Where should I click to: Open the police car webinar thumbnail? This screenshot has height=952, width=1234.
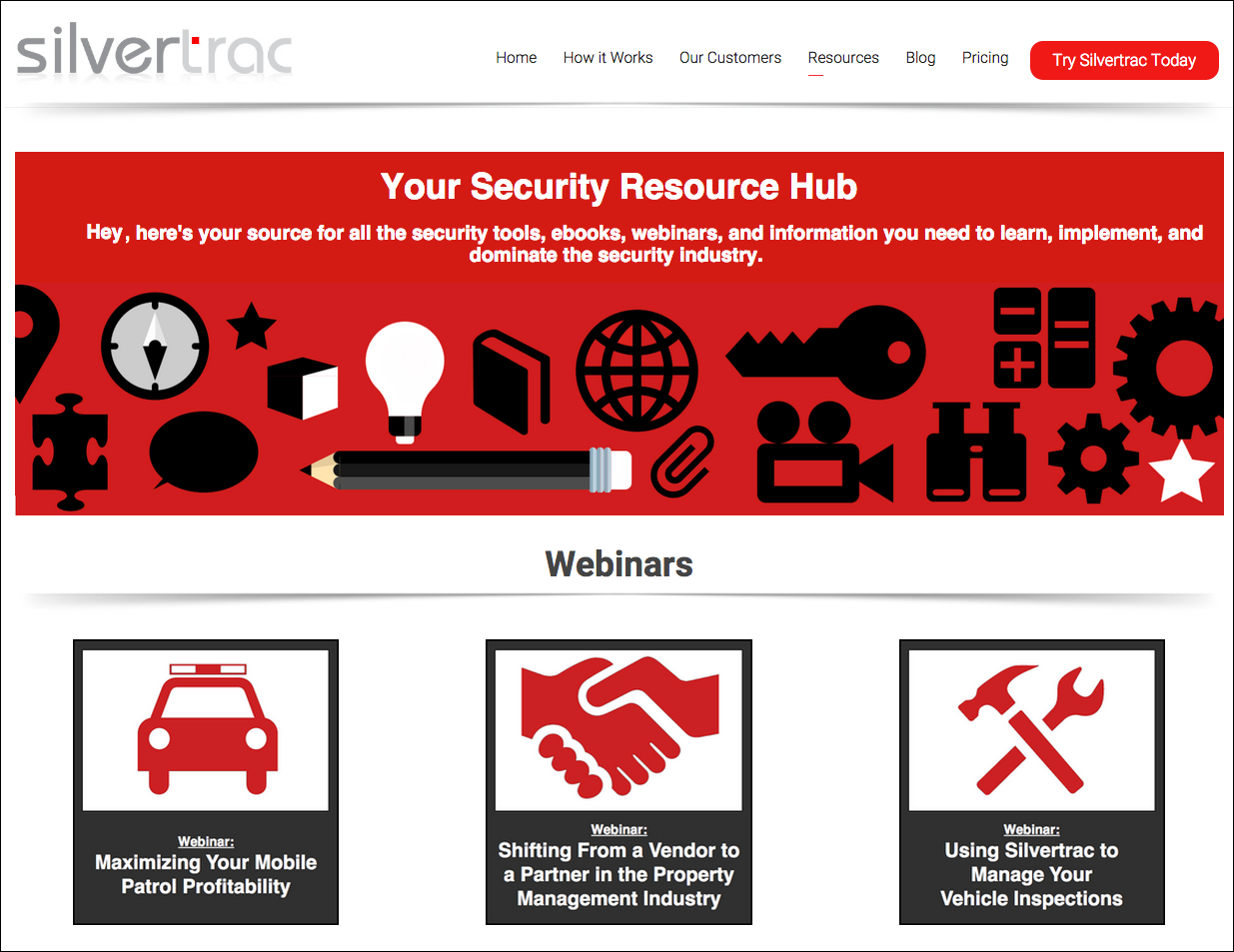click(206, 730)
